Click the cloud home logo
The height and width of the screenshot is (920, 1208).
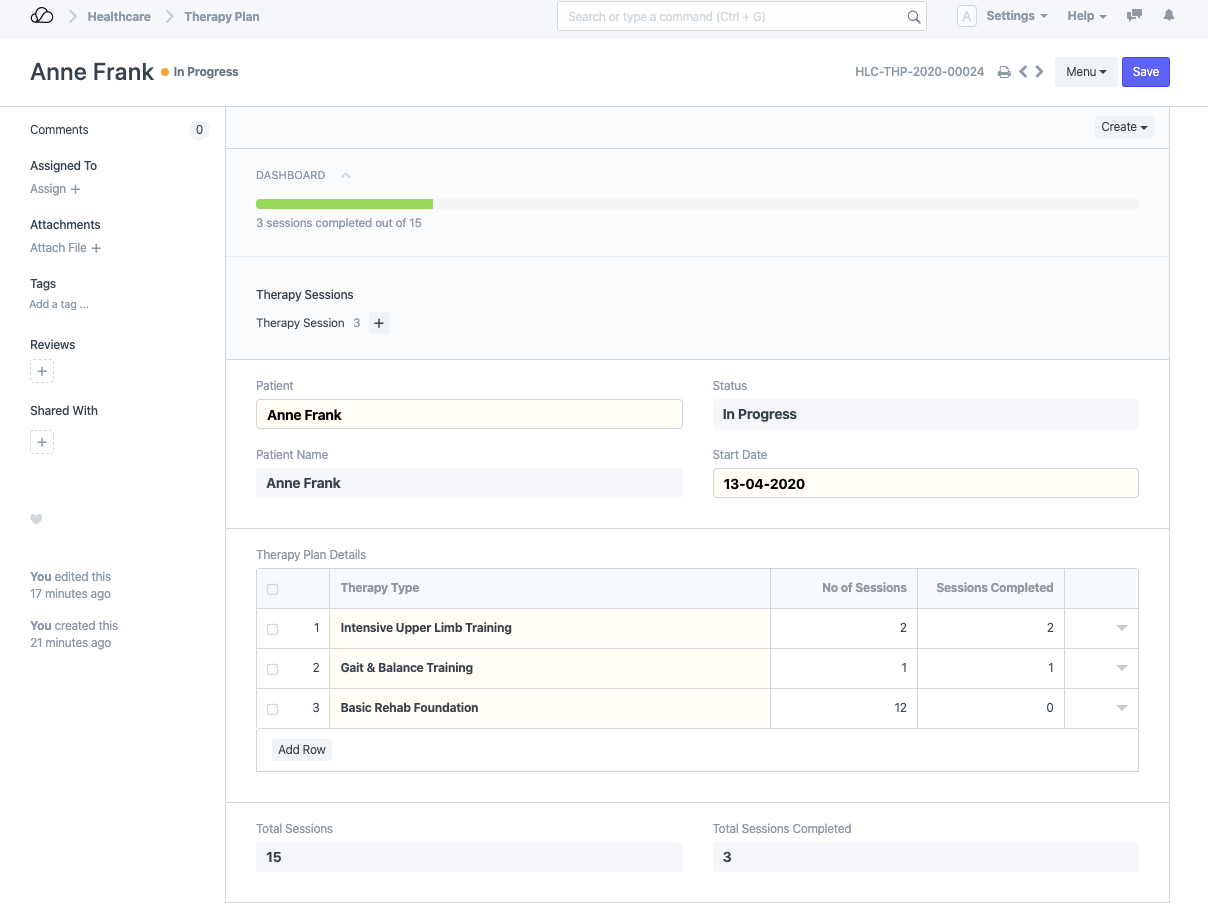pos(42,16)
